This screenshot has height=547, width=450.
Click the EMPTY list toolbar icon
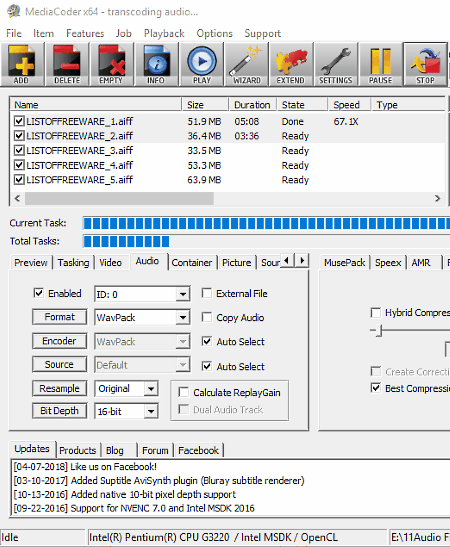pyautogui.click(x=112, y=65)
